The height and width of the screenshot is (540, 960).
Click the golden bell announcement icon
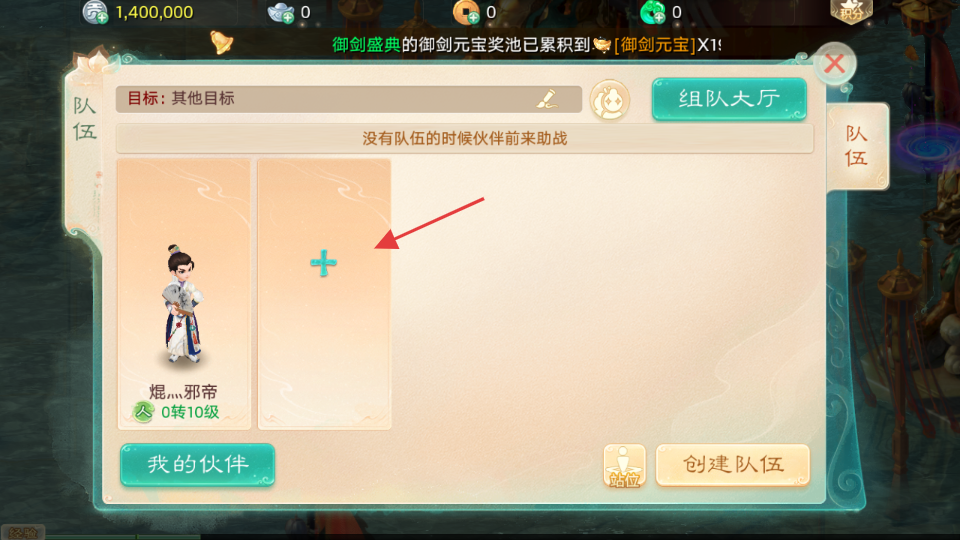[x=222, y=42]
